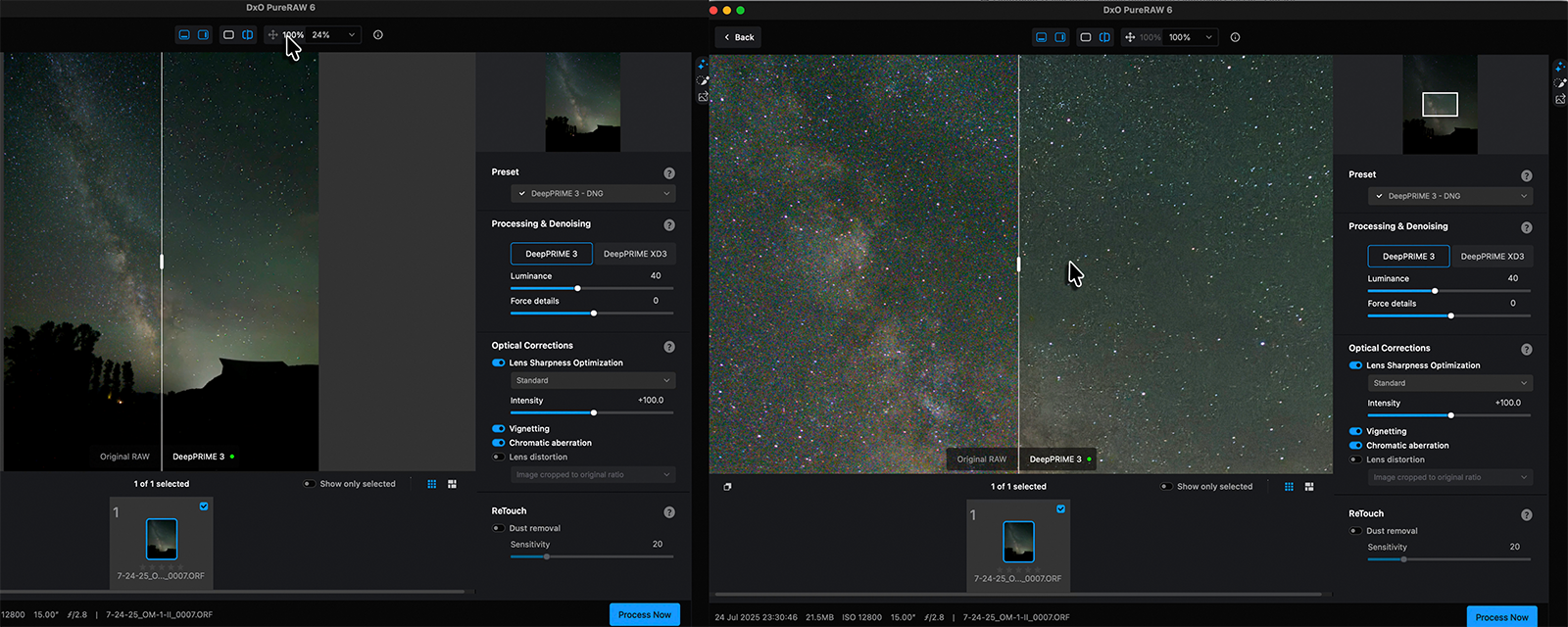This screenshot has height=627, width=1568.
Task: Switch to single image view in right window
Action: 1086,37
